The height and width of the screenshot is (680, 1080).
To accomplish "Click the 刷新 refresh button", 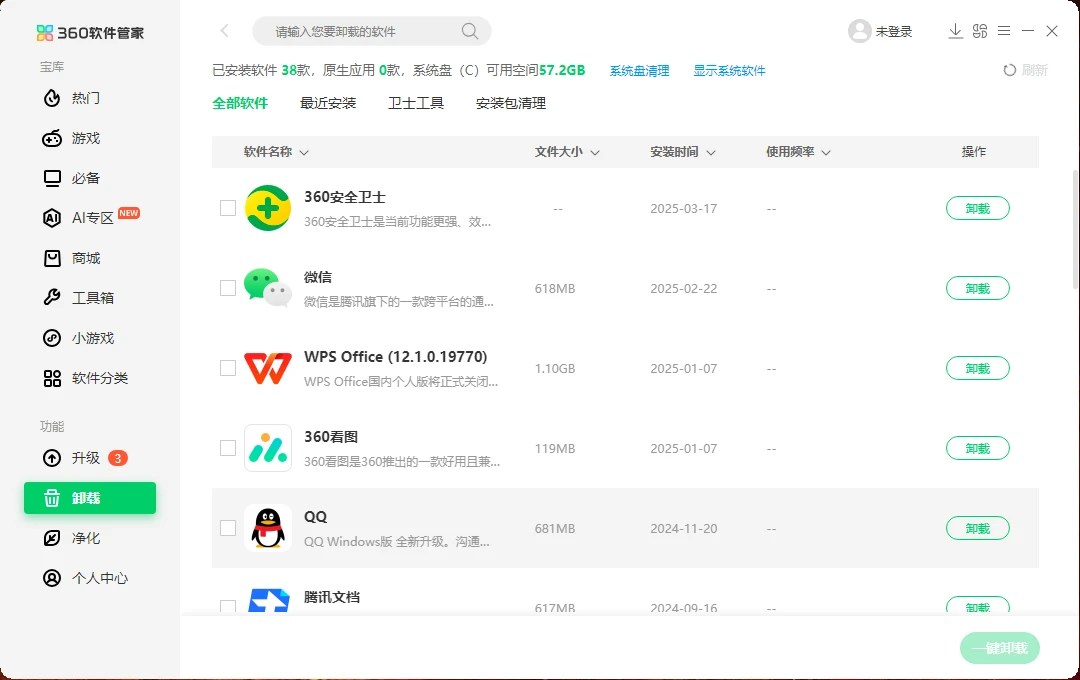I will tap(1026, 70).
